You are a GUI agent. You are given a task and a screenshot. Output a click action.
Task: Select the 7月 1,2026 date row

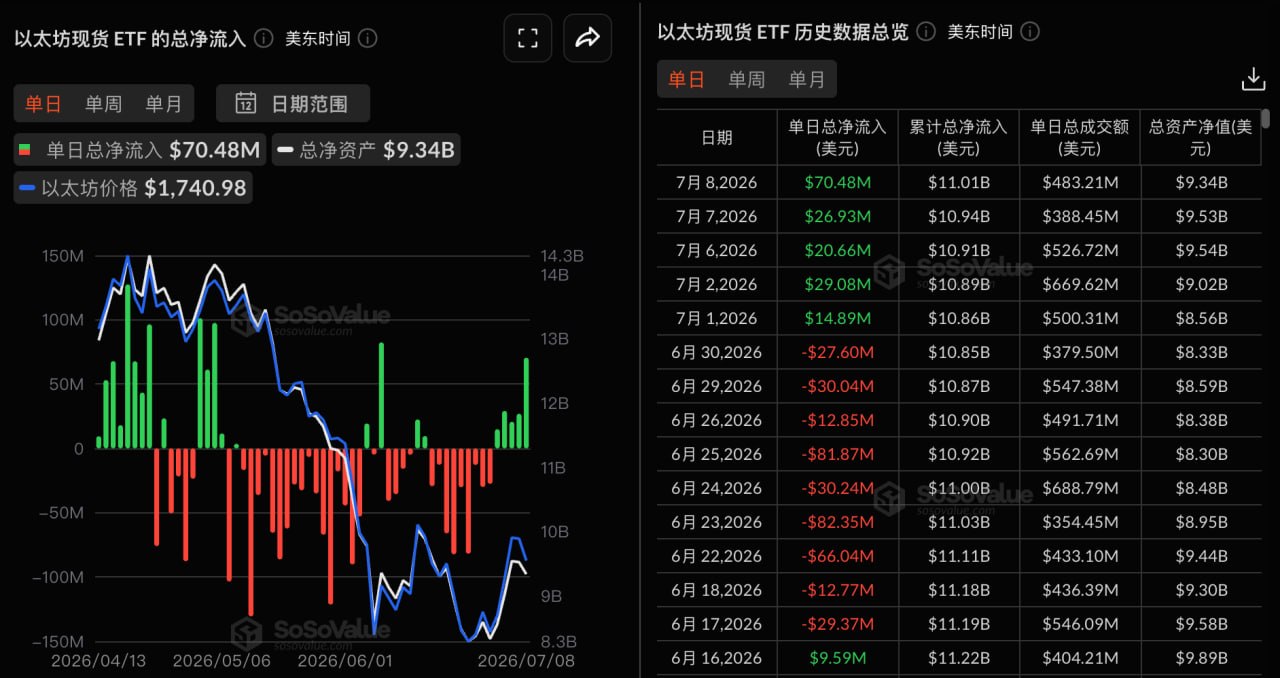click(717, 318)
